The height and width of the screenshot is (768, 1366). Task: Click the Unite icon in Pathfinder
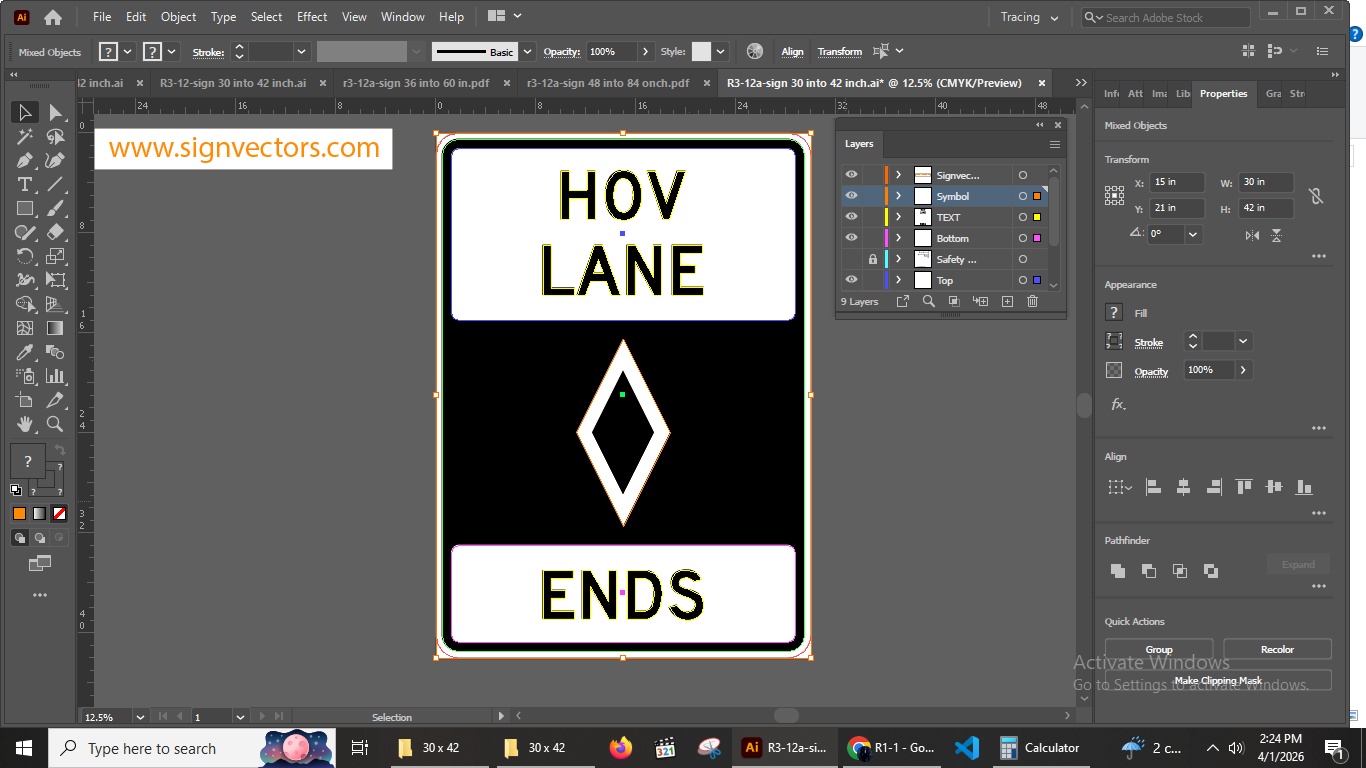click(1118, 570)
